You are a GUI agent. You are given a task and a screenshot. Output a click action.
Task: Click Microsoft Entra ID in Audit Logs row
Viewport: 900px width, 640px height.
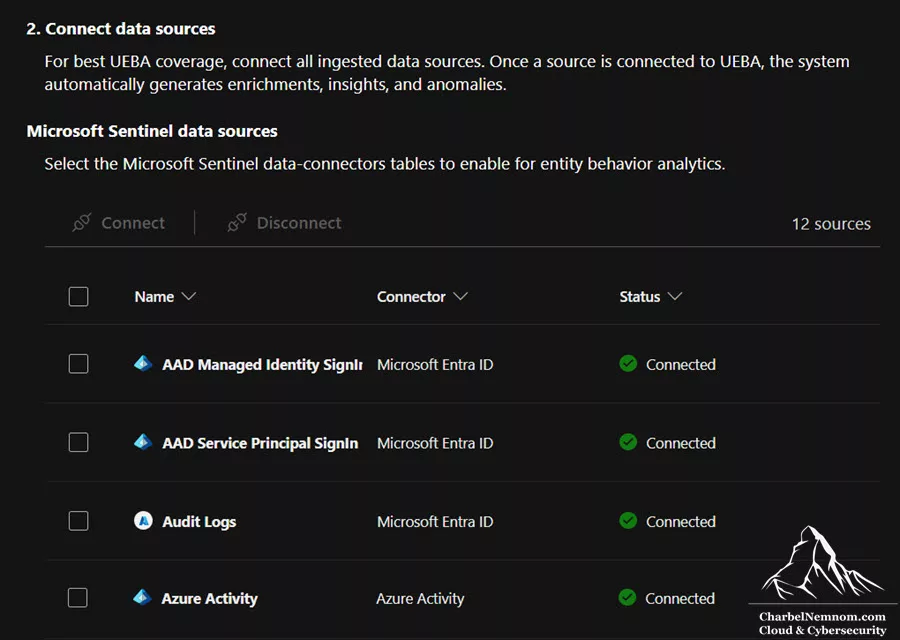click(x=435, y=522)
